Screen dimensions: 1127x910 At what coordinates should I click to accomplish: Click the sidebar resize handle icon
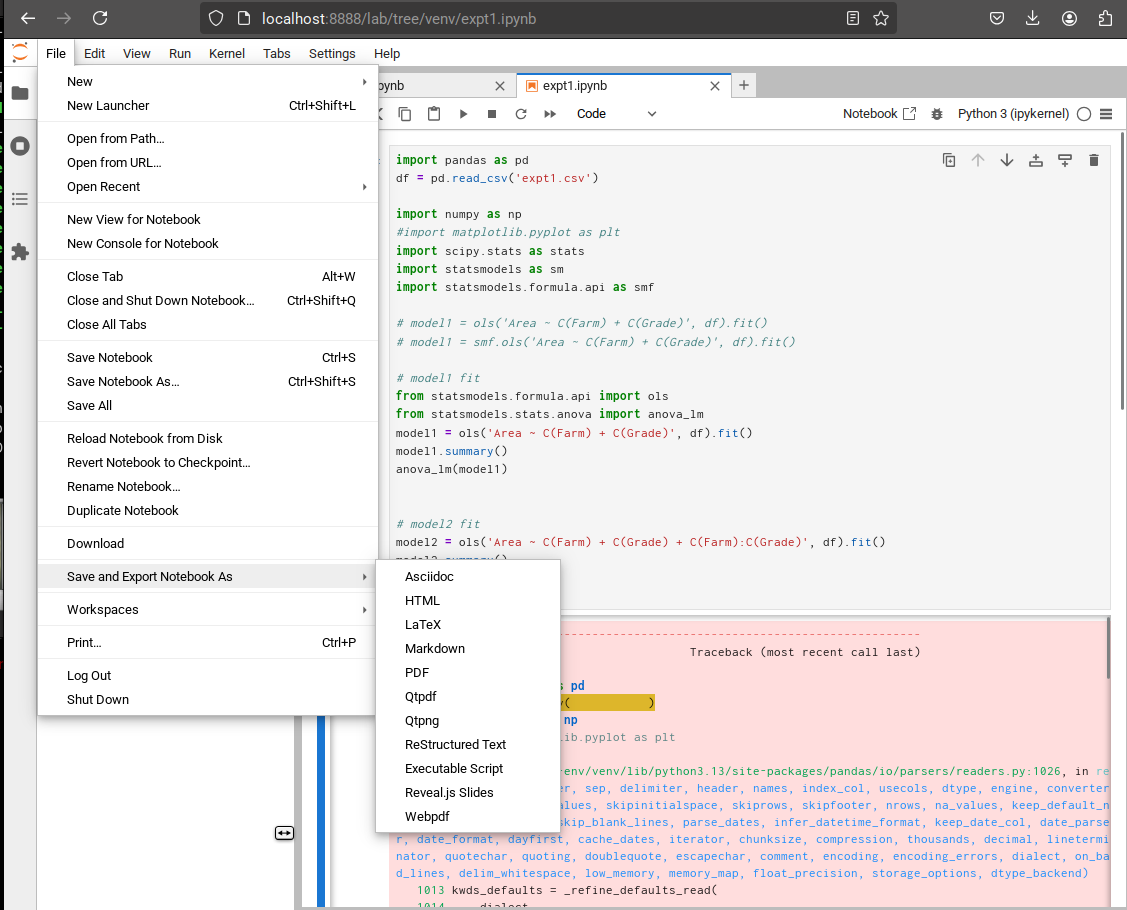285,833
